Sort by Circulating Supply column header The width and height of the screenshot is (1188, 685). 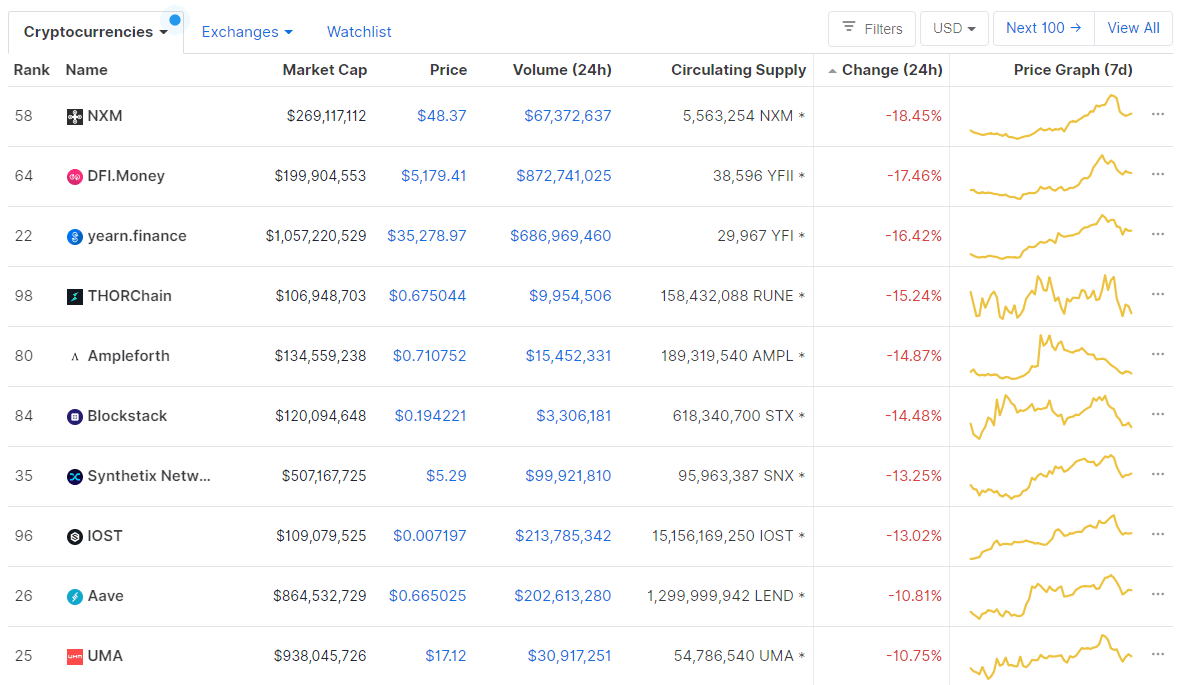coord(738,70)
